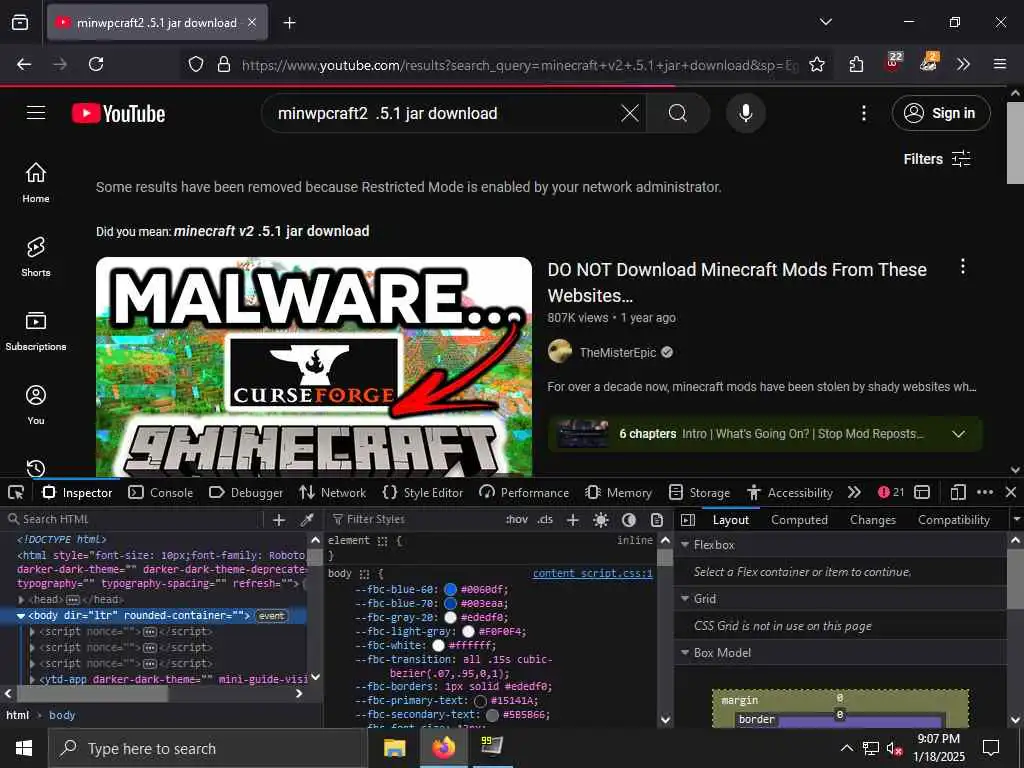Expand the 6 chapters dropdown
Image resolution: width=1024 pixels, height=768 pixels.
click(x=958, y=434)
